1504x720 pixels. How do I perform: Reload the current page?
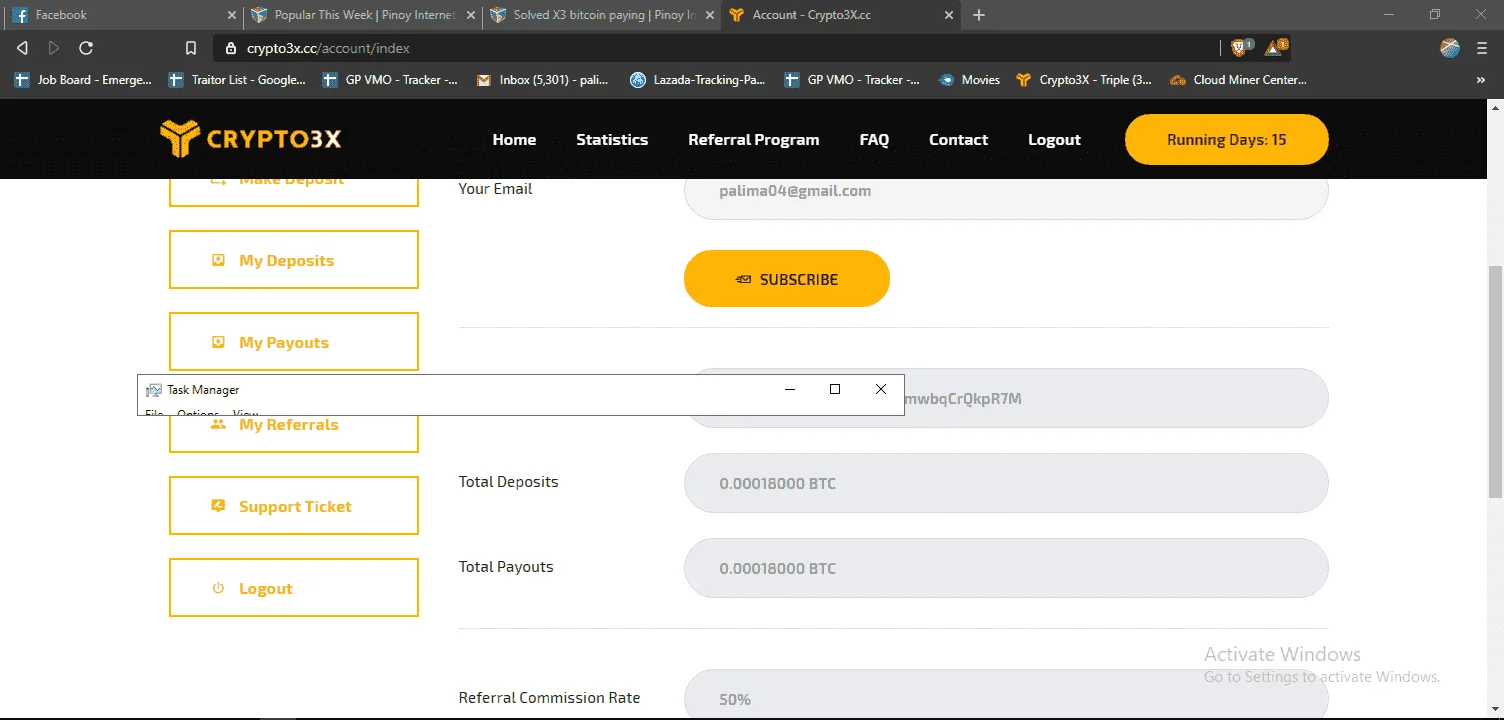86,48
